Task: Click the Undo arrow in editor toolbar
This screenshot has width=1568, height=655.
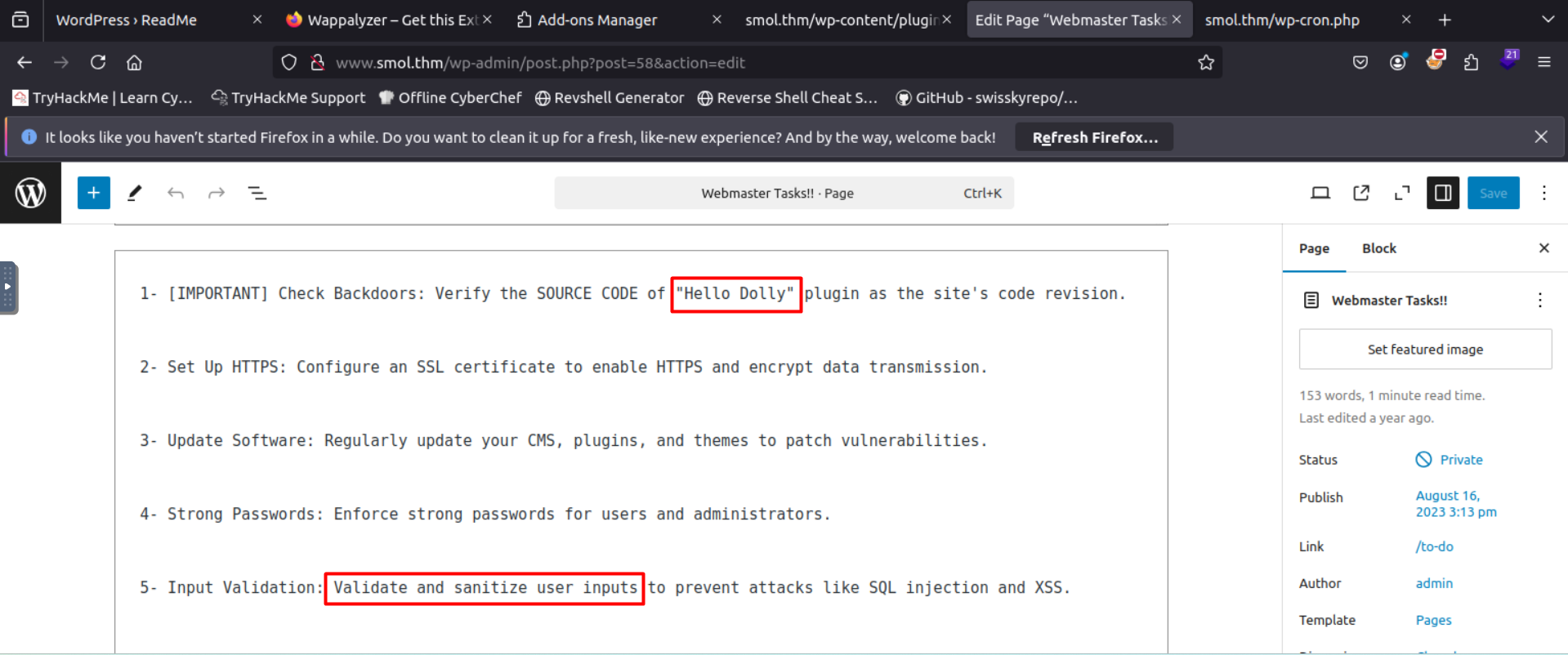Action: (x=176, y=193)
